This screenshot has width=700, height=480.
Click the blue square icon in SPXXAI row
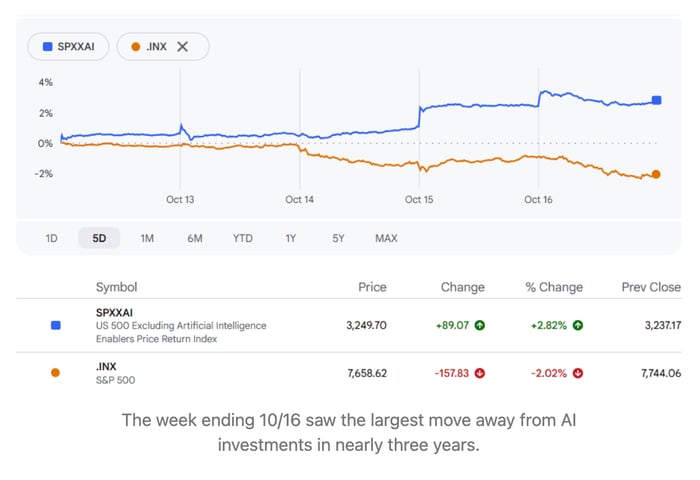[56, 325]
